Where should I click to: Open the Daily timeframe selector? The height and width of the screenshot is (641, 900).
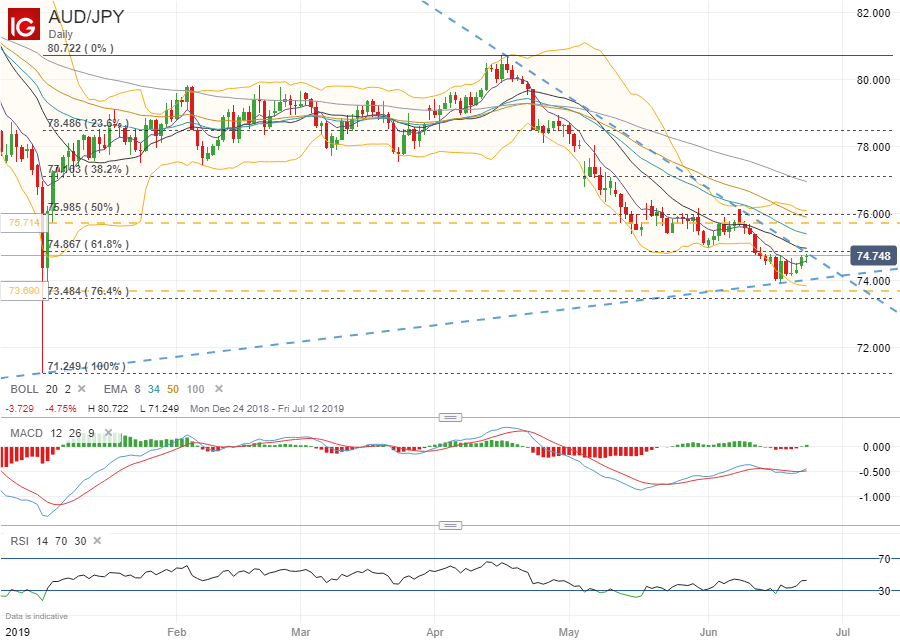coord(61,33)
